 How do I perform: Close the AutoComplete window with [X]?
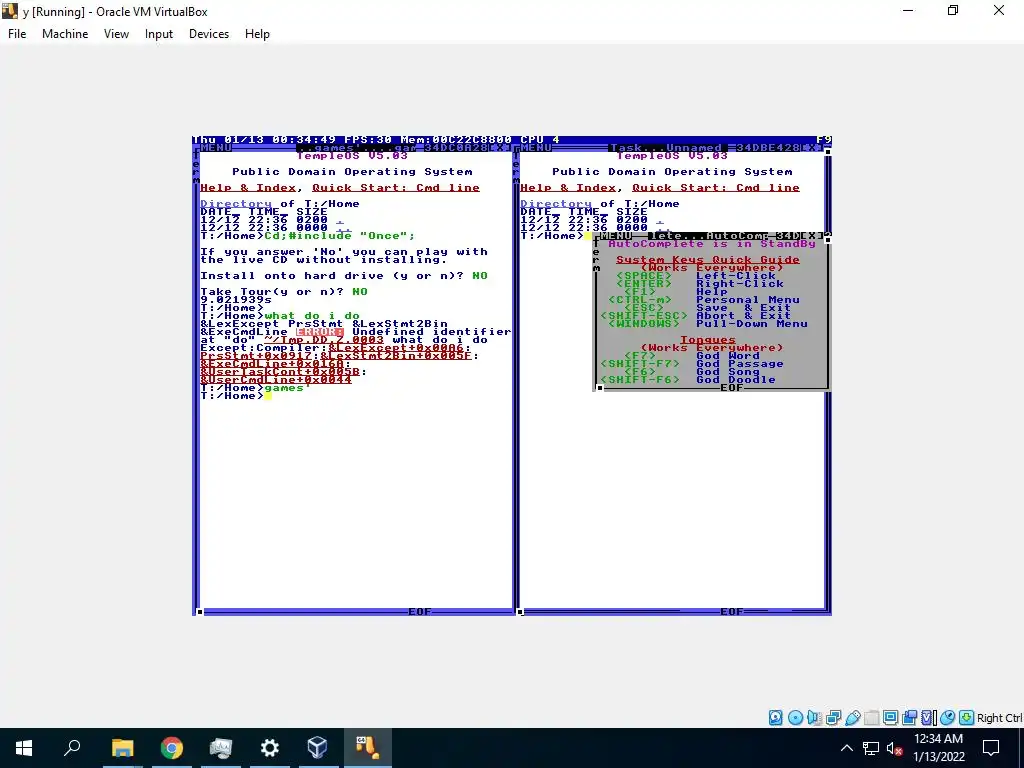[x=812, y=235]
